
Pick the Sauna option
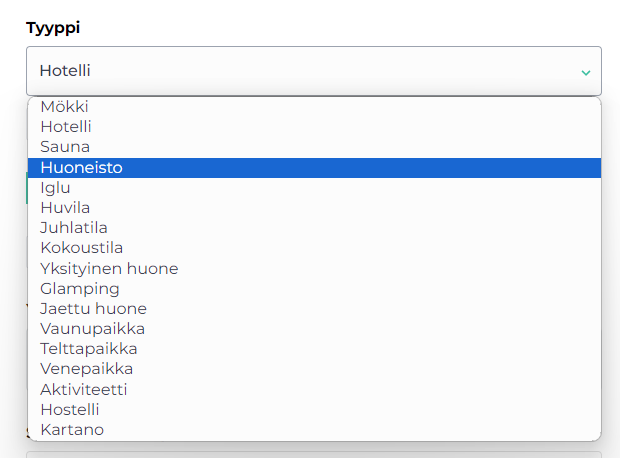click(65, 147)
